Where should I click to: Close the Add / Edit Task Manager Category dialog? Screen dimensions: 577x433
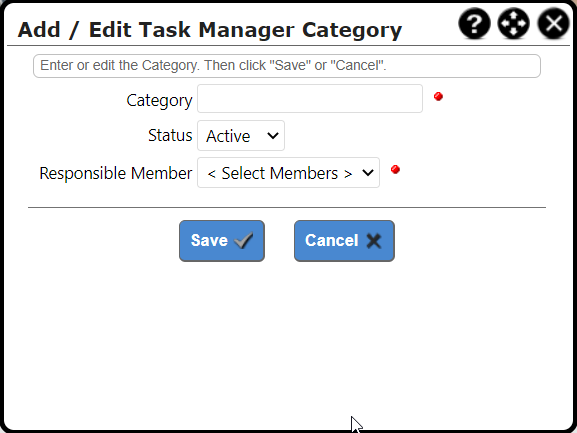click(553, 24)
